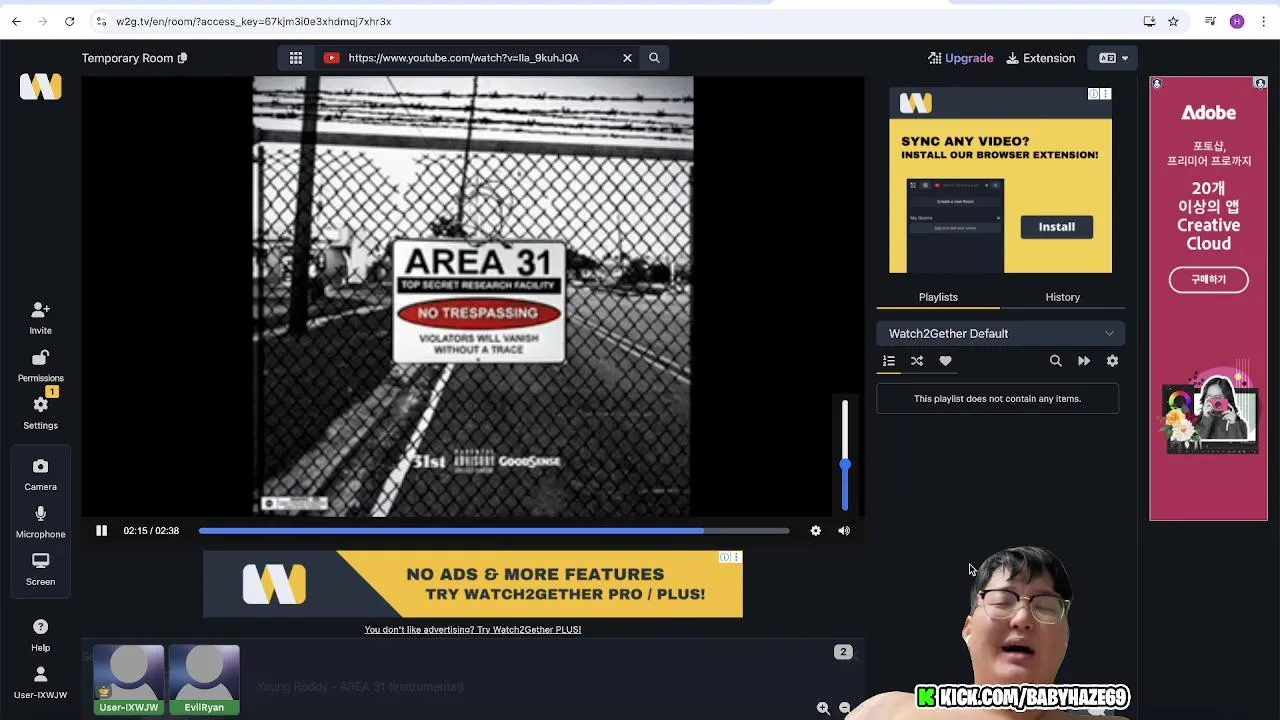Viewport: 1280px width, 720px height.
Task: Open the browser three-dot menu
Action: click(x=1262, y=21)
